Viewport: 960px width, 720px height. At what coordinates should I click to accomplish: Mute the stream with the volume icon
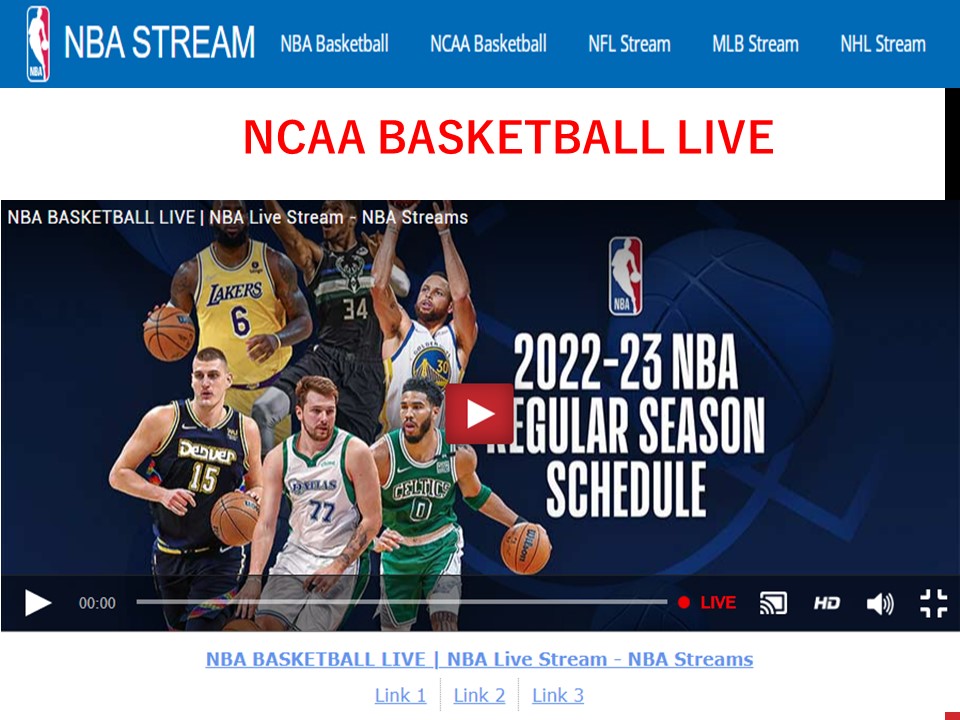click(879, 602)
